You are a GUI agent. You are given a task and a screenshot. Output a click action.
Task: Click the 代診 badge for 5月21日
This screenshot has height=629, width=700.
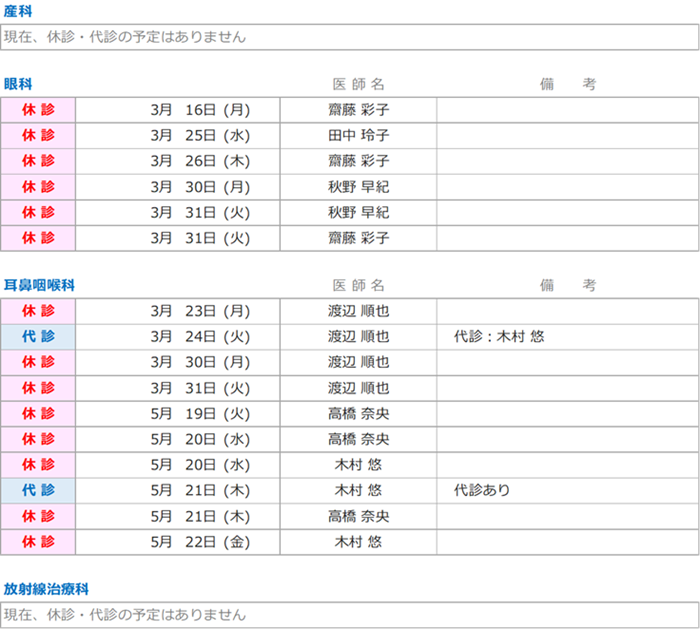click(x=38, y=491)
